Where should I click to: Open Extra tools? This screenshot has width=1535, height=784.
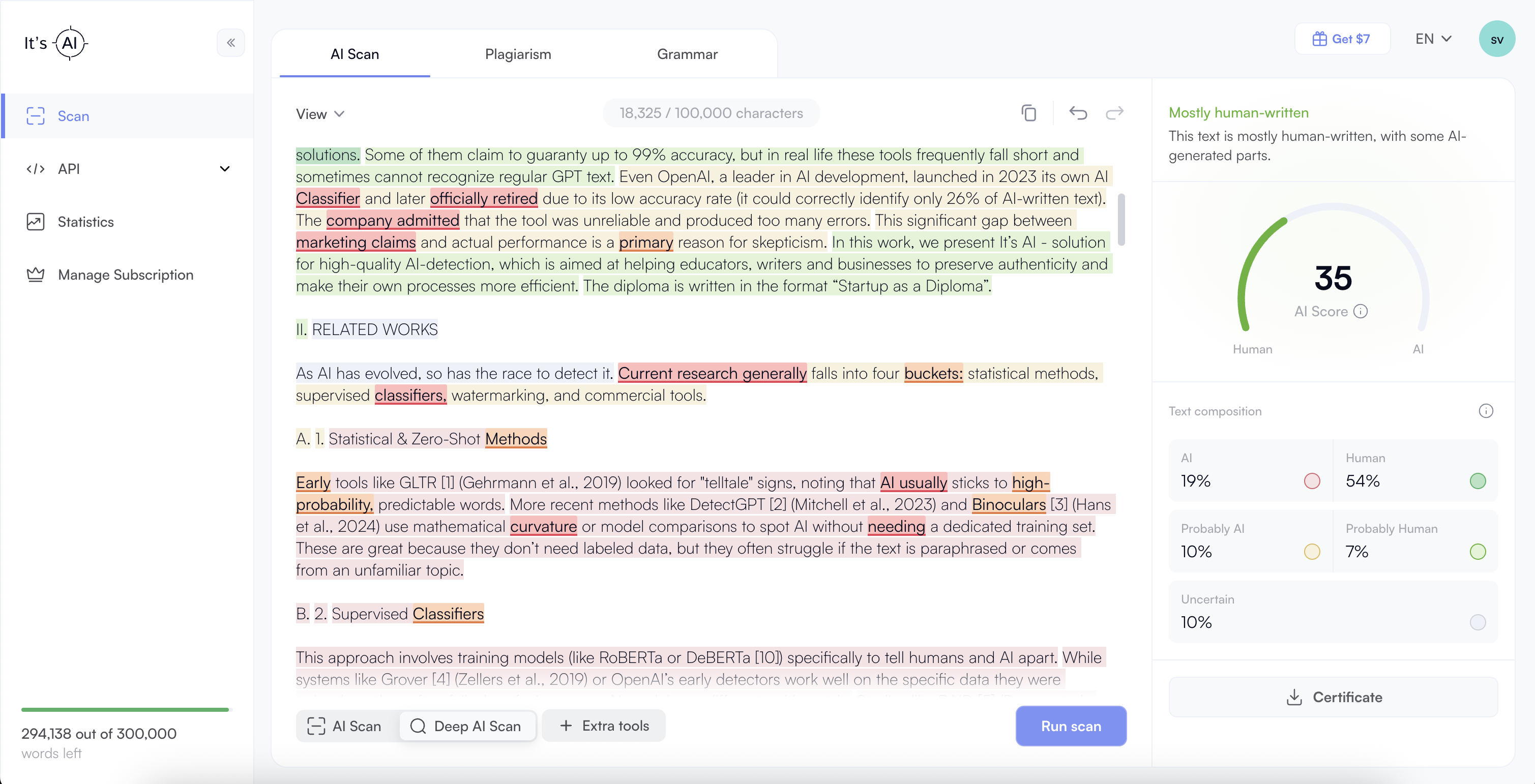tap(604, 726)
